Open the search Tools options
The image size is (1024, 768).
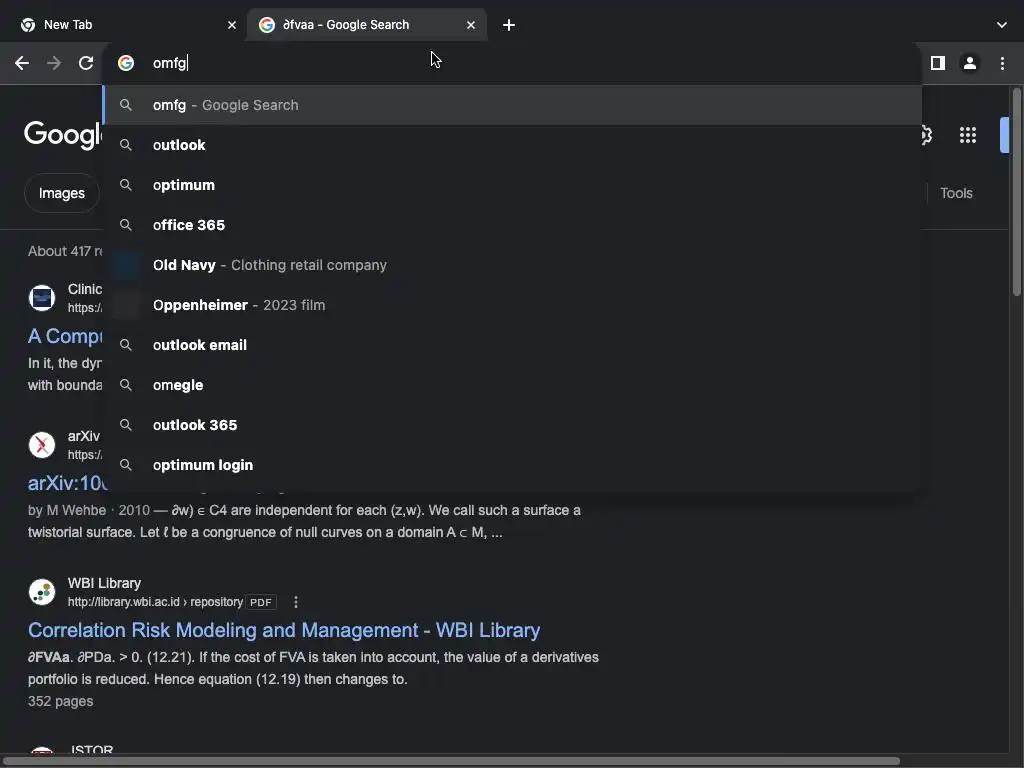coord(956,193)
